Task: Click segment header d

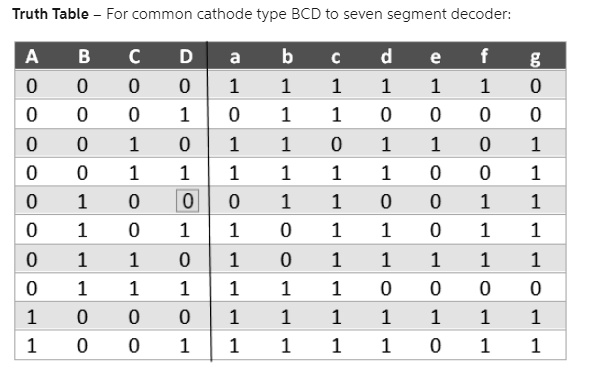Action: [x=386, y=56]
